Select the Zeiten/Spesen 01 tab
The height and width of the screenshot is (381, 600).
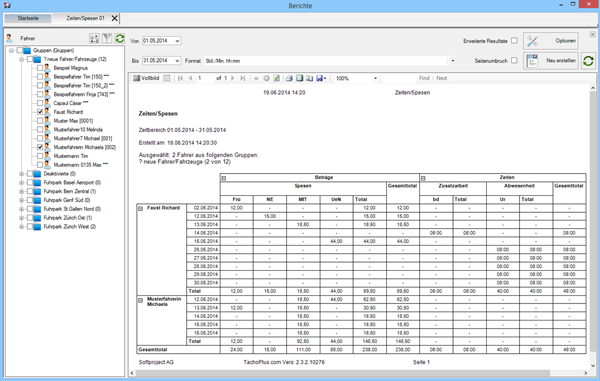[x=85, y=18]
